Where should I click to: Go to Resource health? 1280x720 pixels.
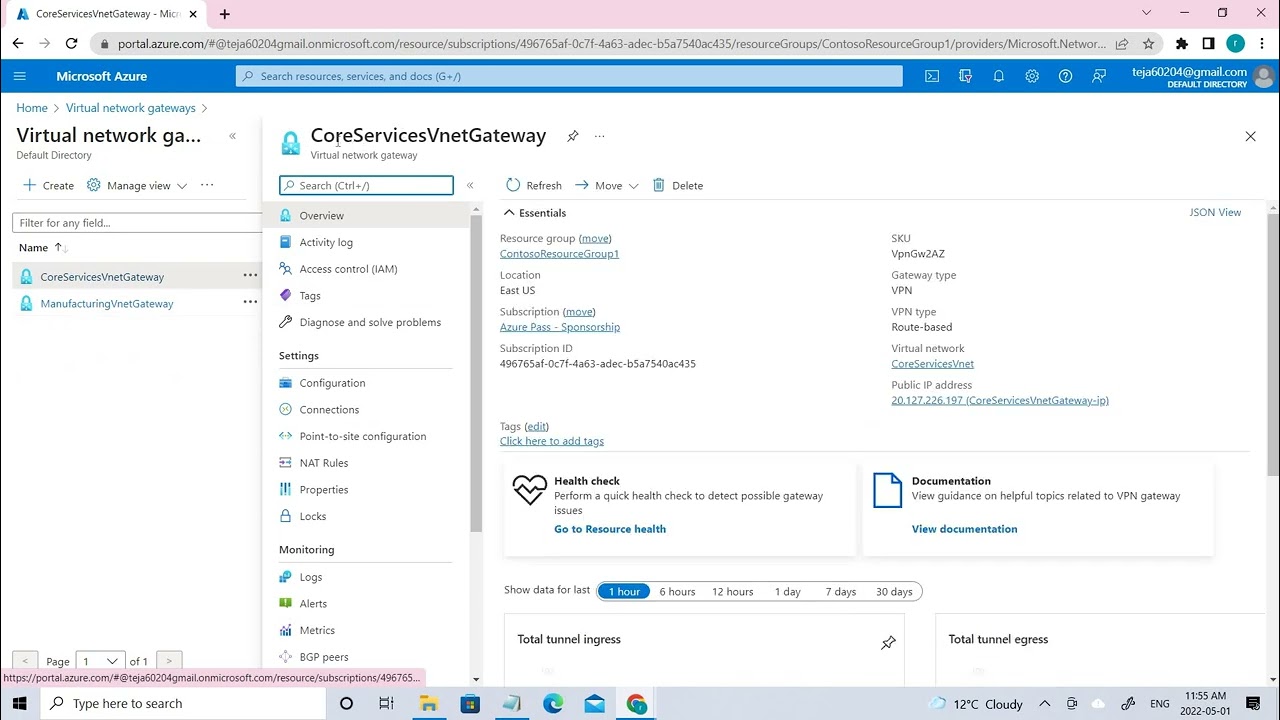610,529
